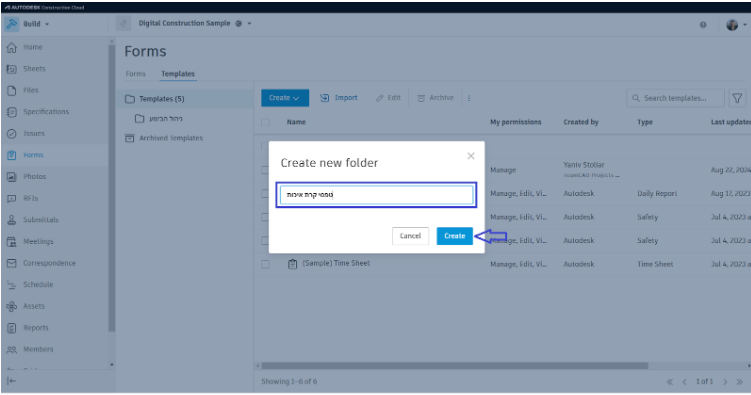Open the help question mark icon
Screen dimensions: 751x395
[703, 25]
